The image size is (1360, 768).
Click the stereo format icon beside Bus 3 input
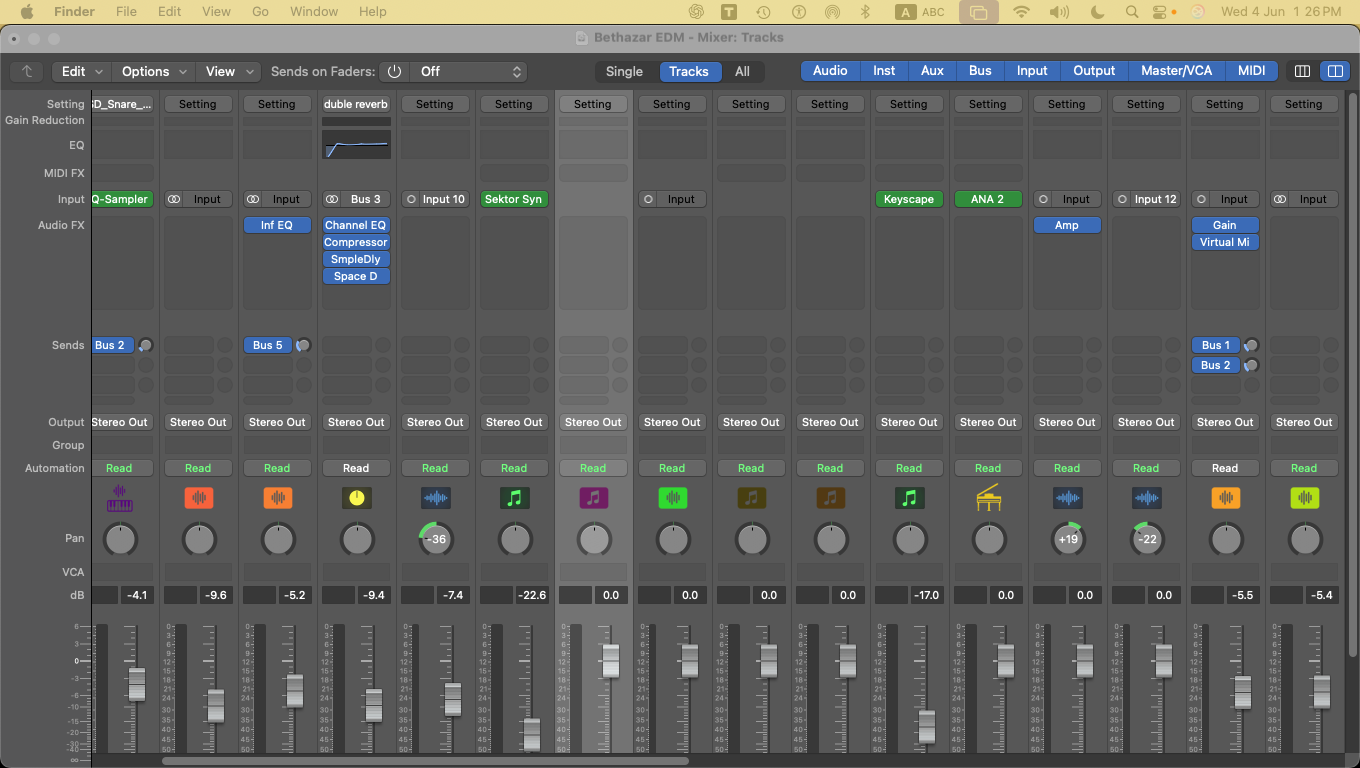point(332,199)
